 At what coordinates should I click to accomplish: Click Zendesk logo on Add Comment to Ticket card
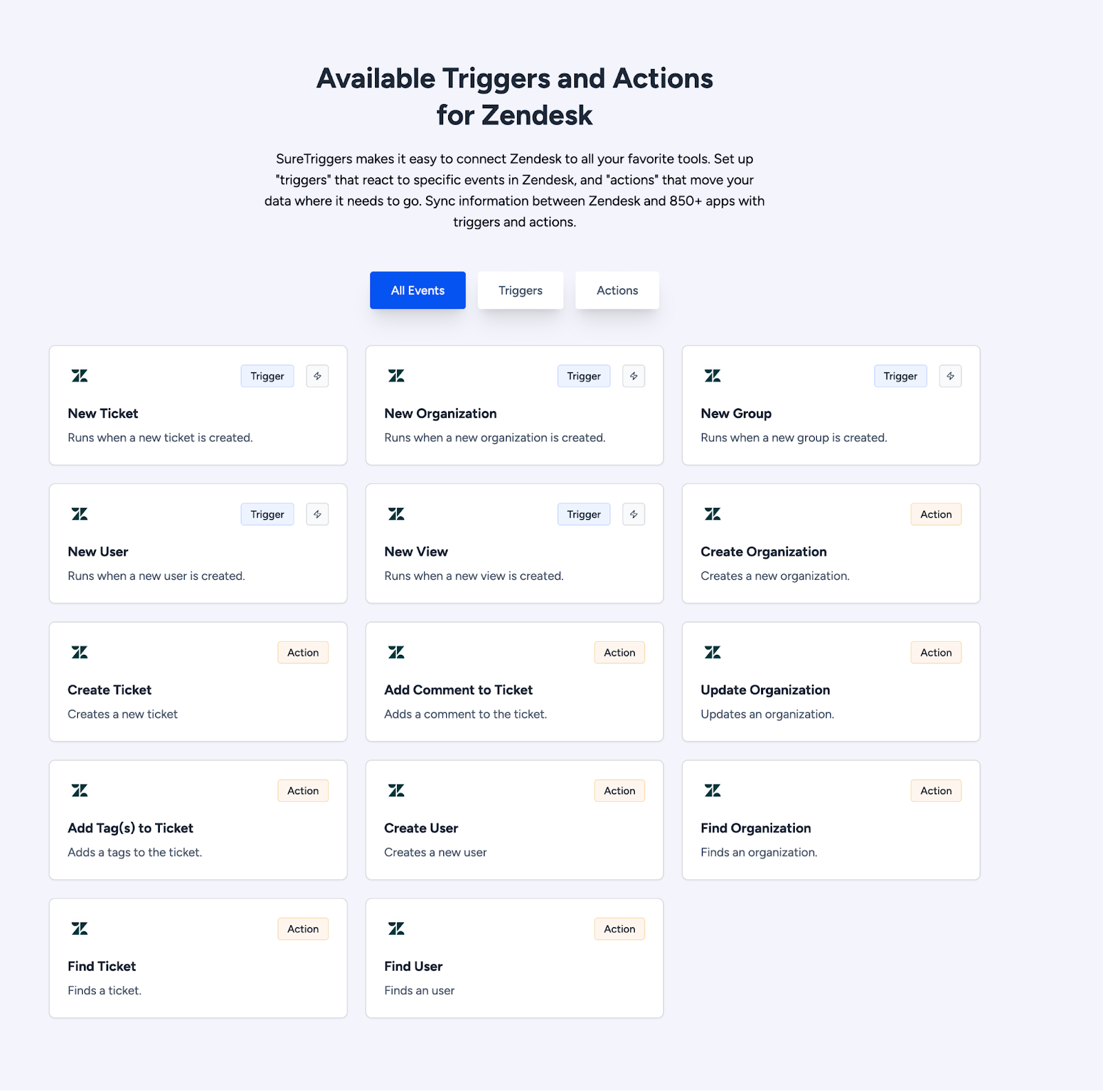[396, 652]
